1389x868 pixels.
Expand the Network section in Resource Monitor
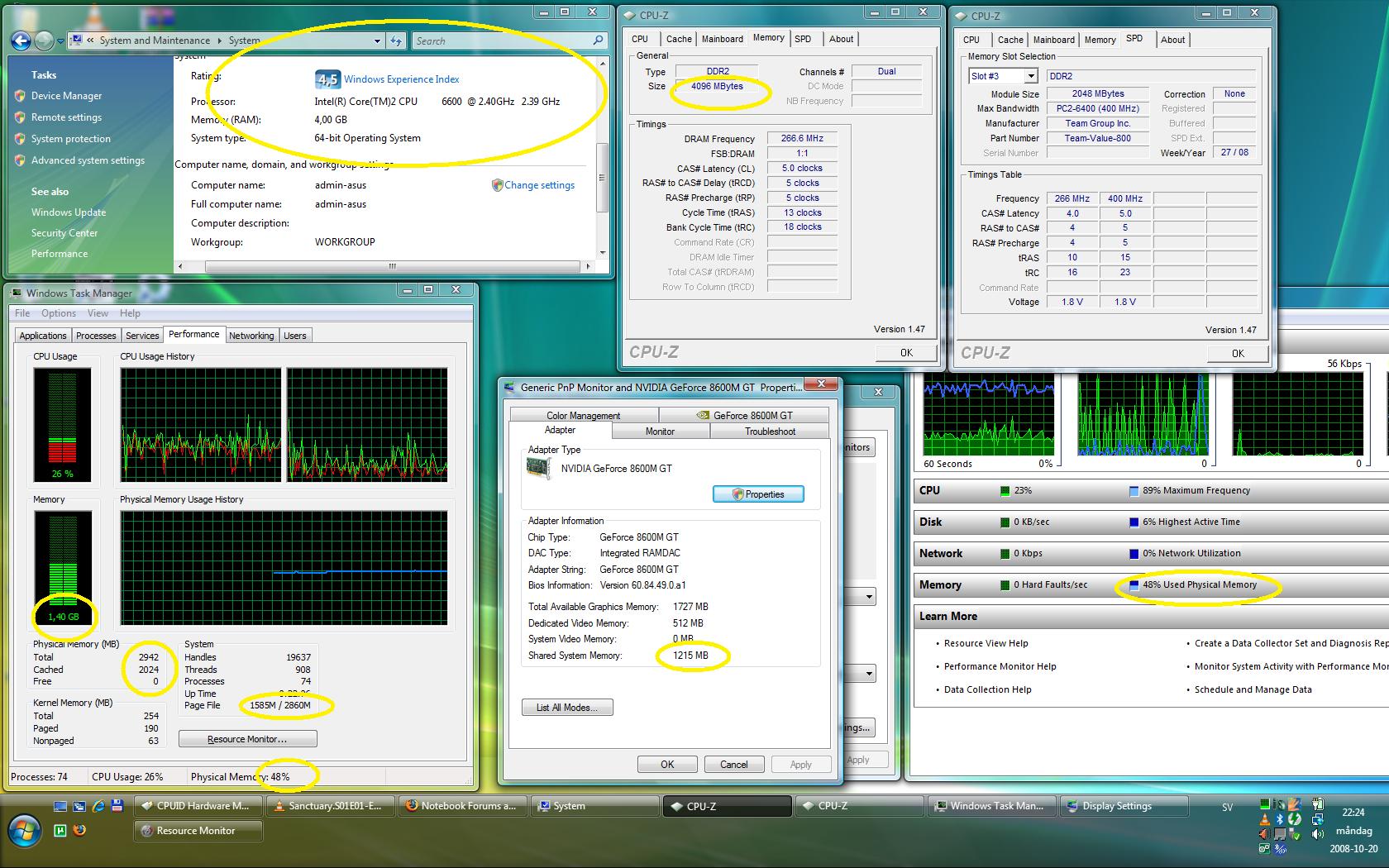pos(1150,553)
